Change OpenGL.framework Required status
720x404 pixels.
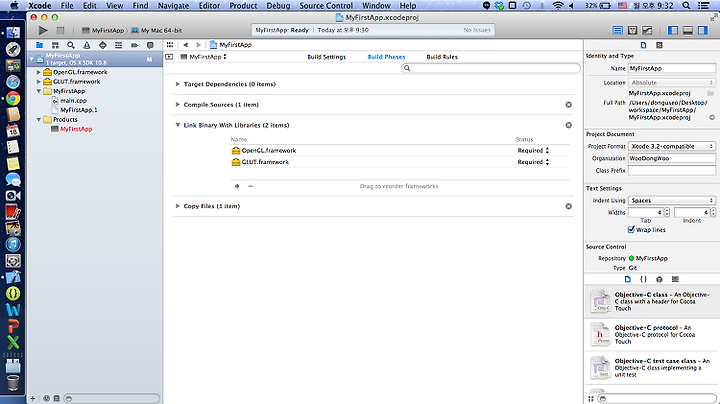coord(533,151)
